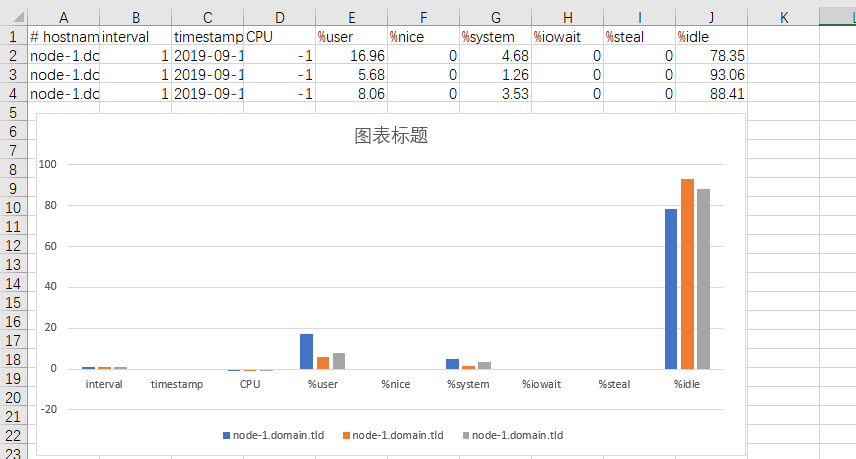856x459 pixels.
Task: Select column E header
Action: pos(352,17)
